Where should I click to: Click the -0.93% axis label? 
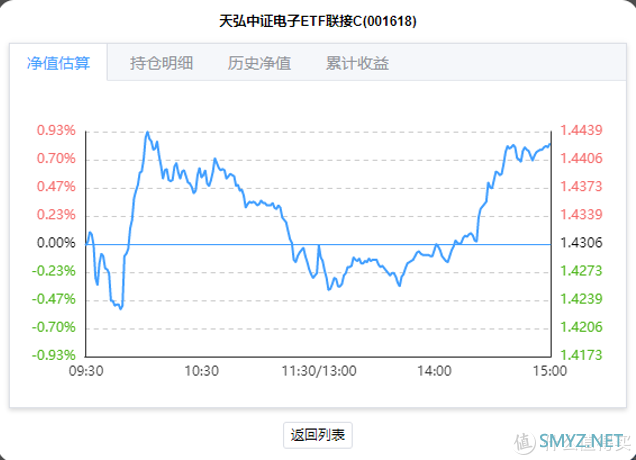pos(54,355)
